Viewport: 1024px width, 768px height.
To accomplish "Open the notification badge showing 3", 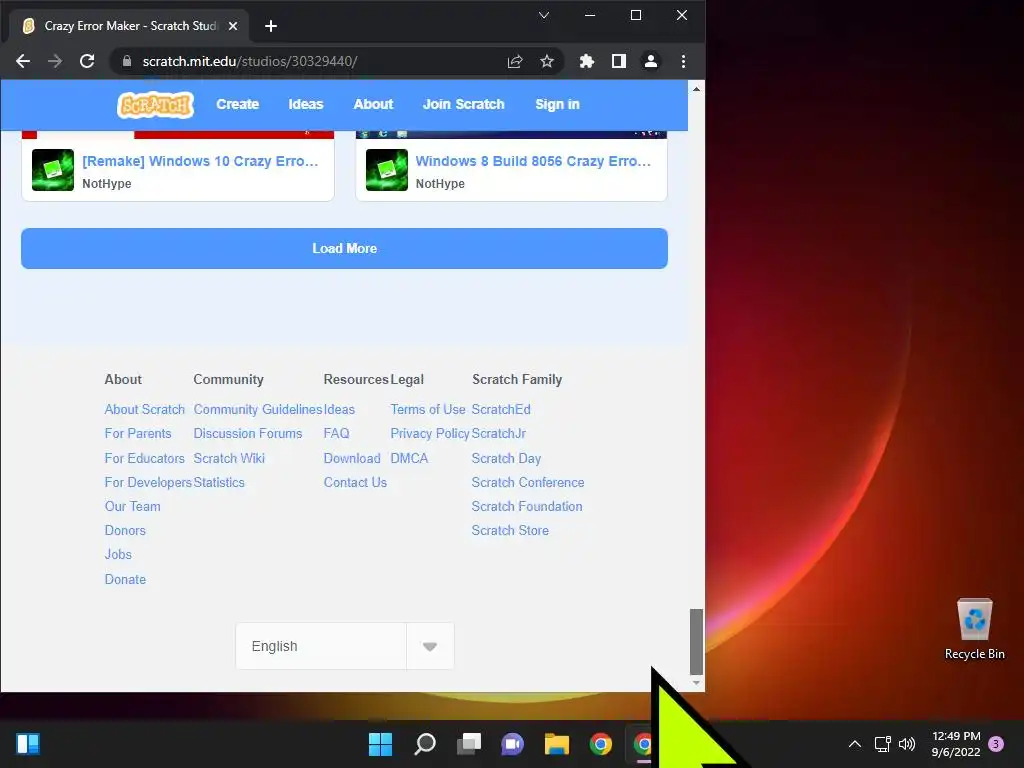I will point(996,744).
